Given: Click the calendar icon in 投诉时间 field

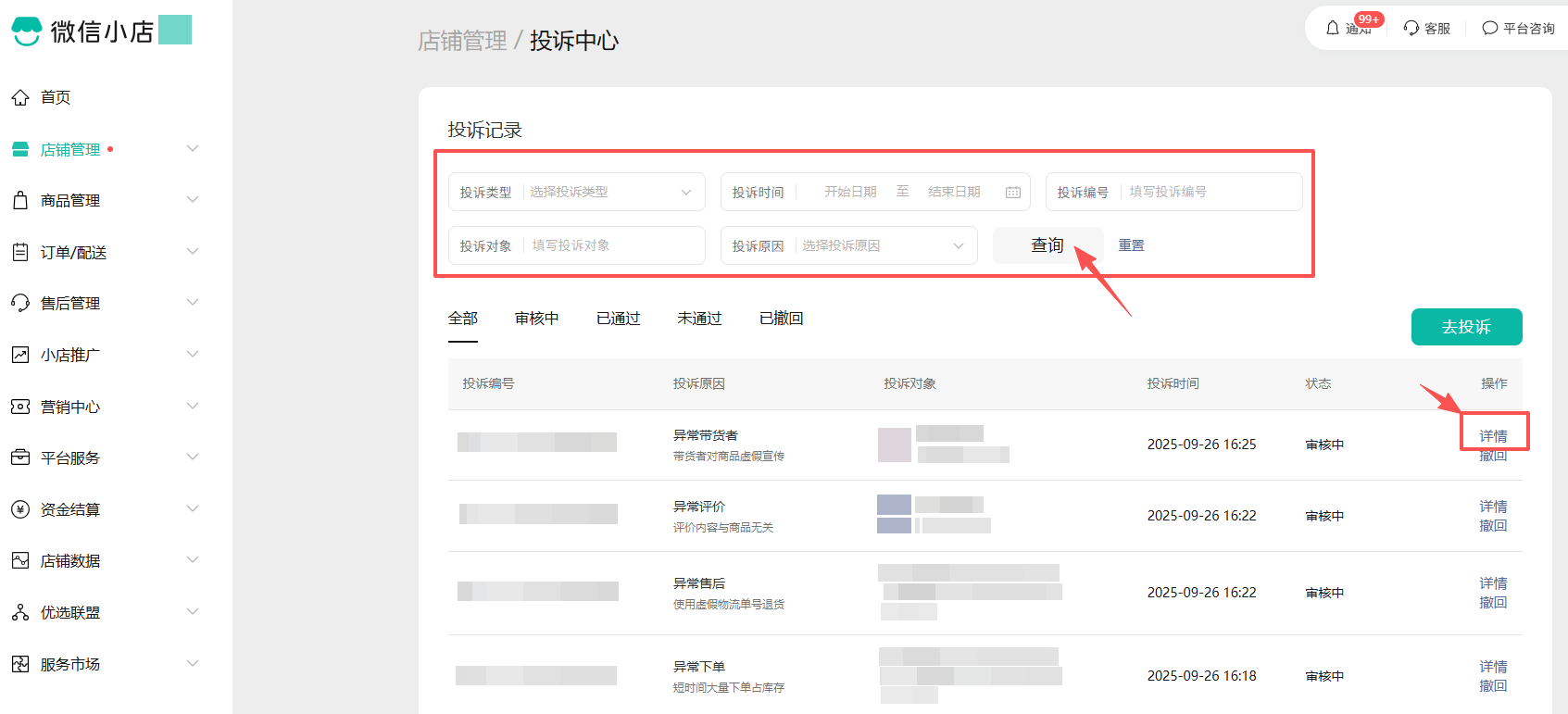Looking at the screenshot, I should pyautogui.click(x=1013, y=192).
